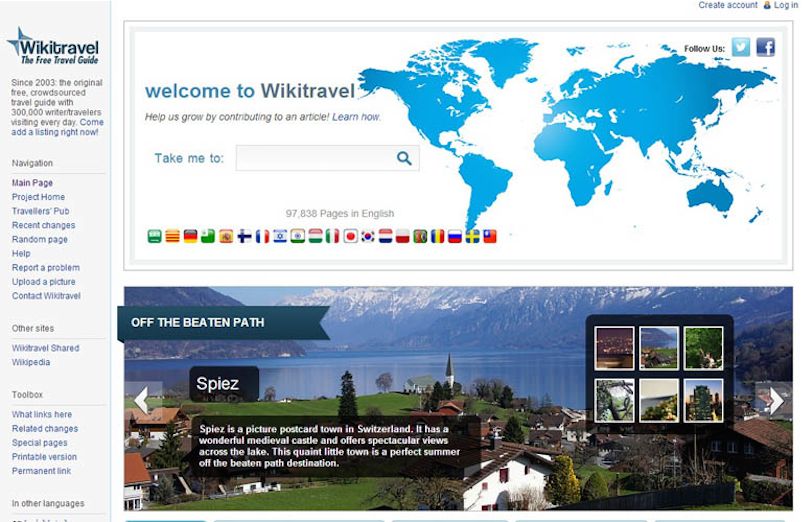Select the South Korean flag
Image resolution: width=802 pixels, height=522 pixels.
pyautogui.click(x=368, y=236)
